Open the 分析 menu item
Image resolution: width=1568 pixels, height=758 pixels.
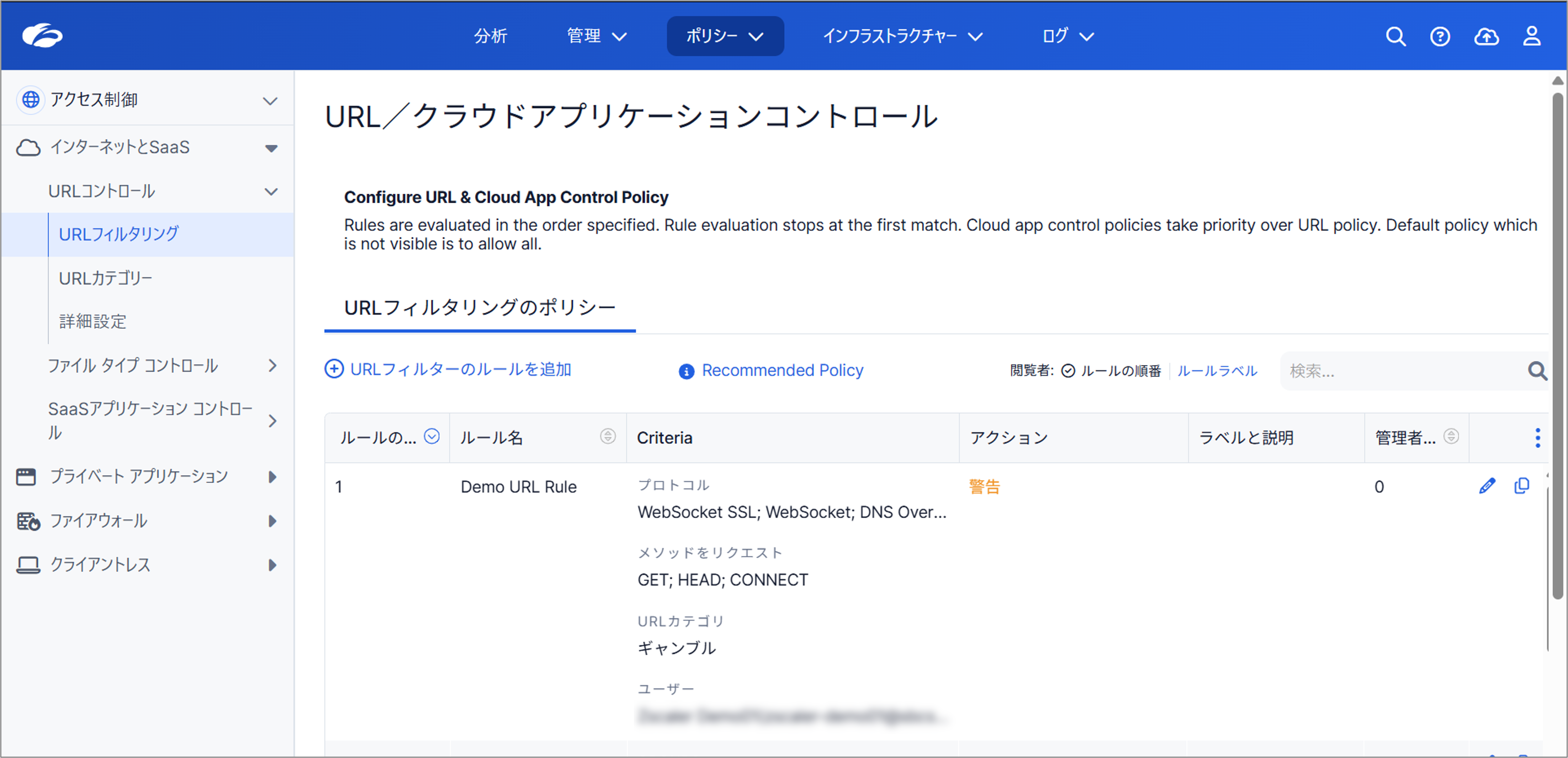click(490, 36)
